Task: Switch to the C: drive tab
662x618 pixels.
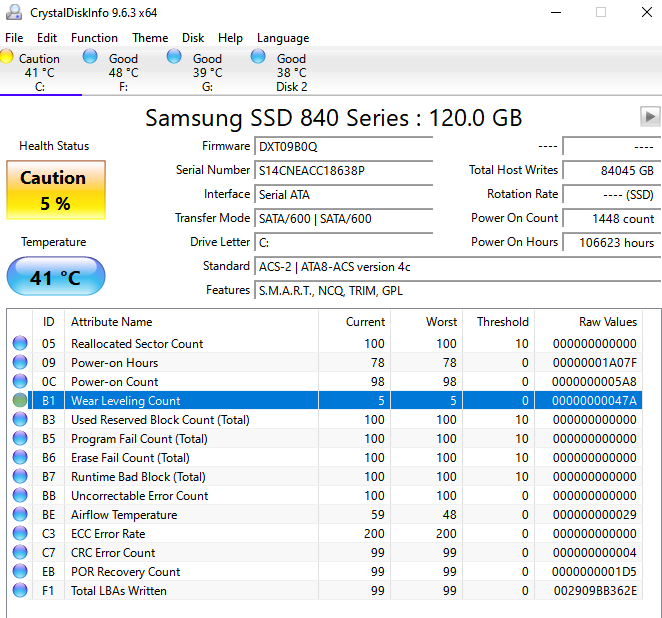Action: [x=40, y=72]
